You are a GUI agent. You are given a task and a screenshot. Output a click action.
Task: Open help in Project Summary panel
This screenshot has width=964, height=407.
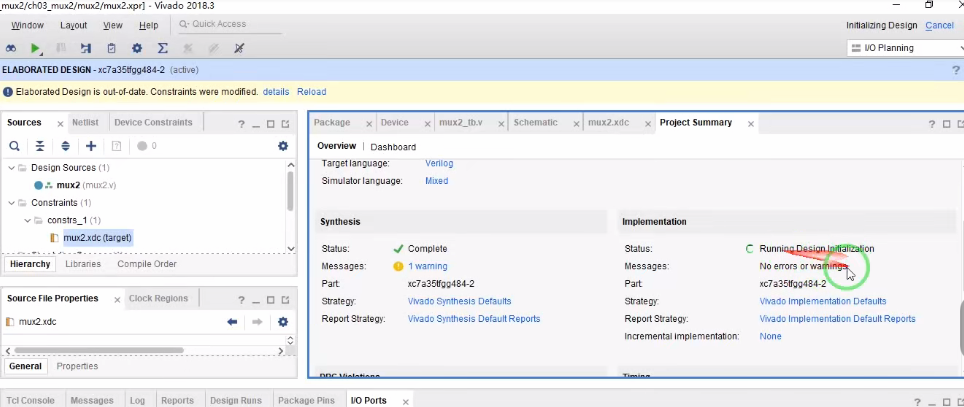pos(932,124)
